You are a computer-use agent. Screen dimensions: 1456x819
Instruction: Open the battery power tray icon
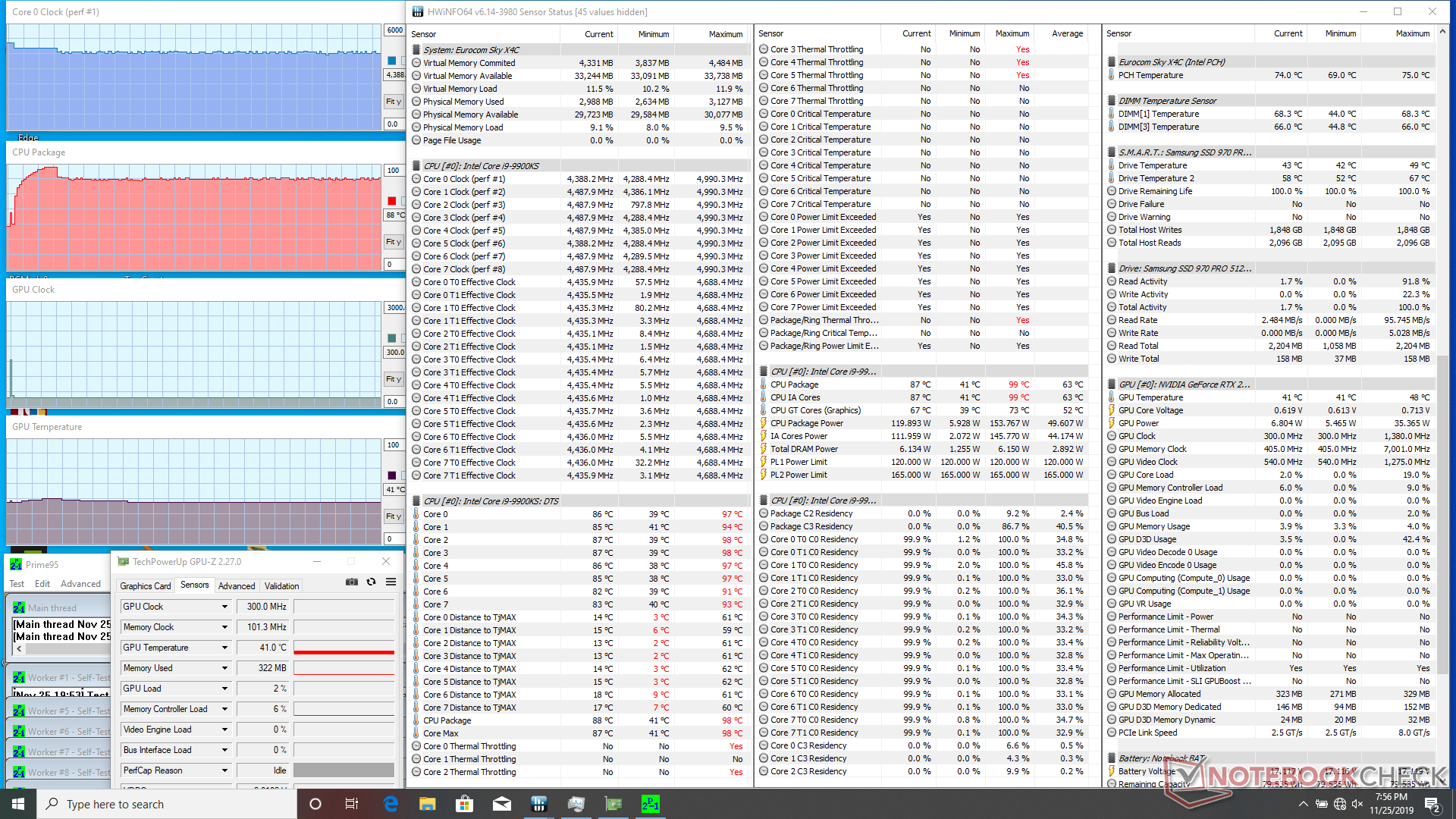[x=1321, y=804]
